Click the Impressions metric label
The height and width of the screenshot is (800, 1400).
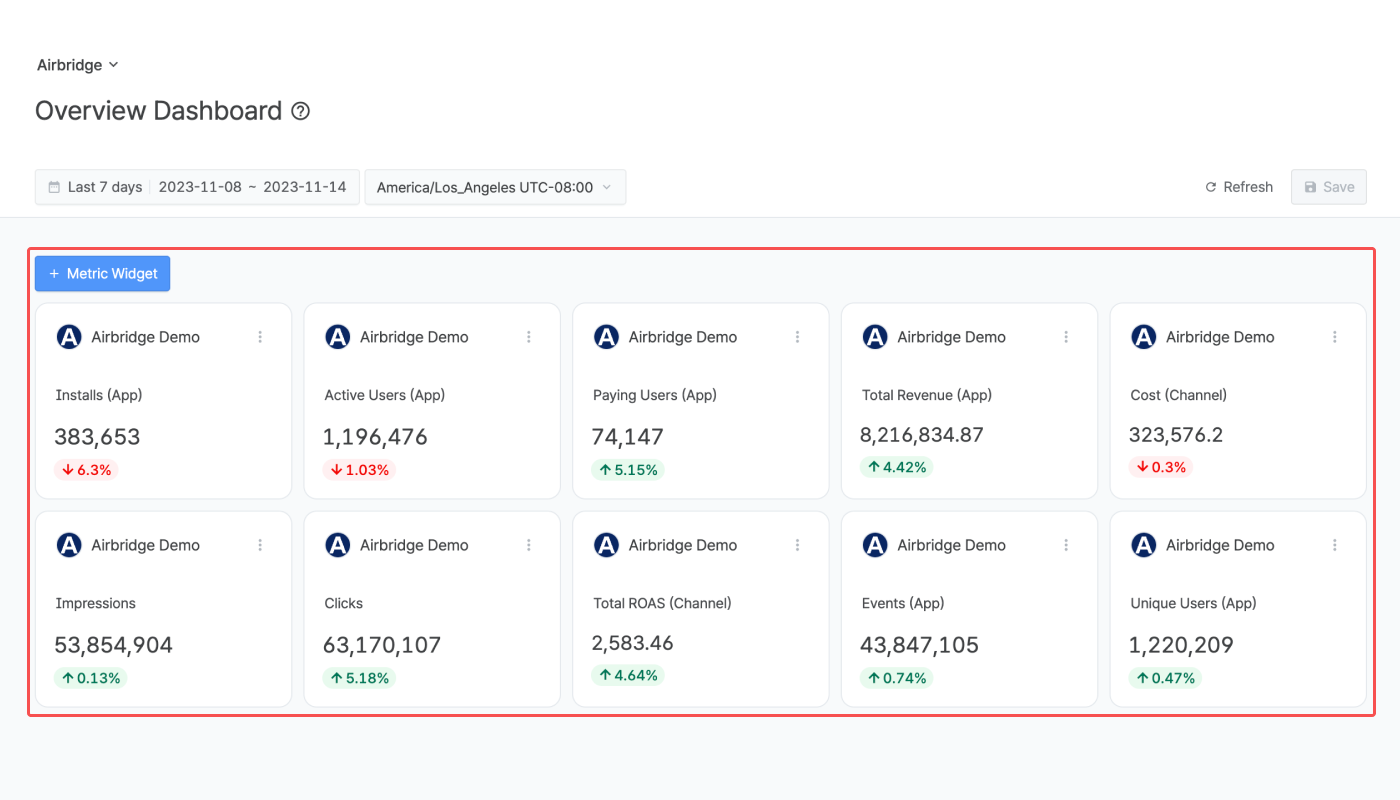(96, 603)
